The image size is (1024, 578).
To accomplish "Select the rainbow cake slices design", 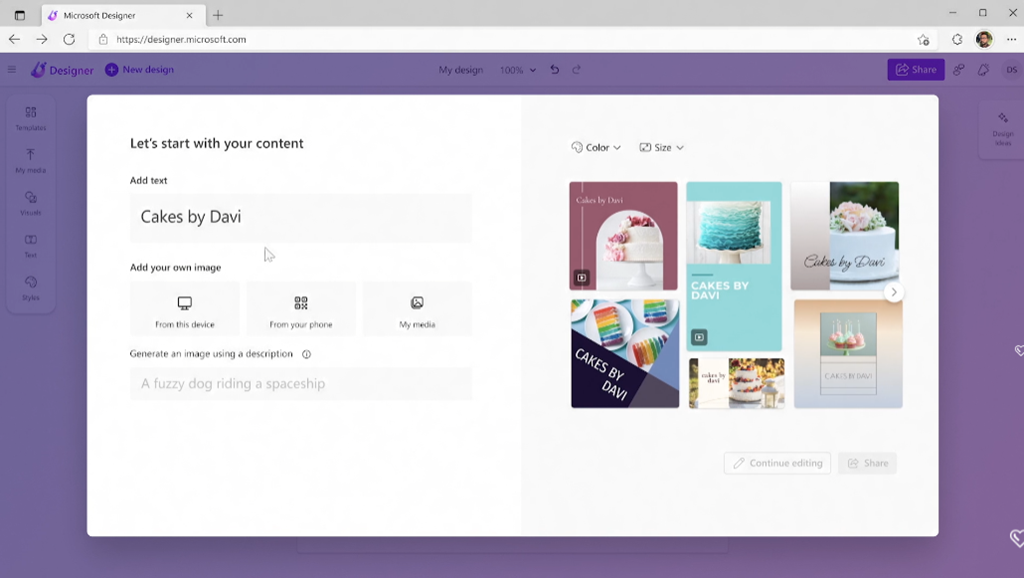I will pos(625,353).
